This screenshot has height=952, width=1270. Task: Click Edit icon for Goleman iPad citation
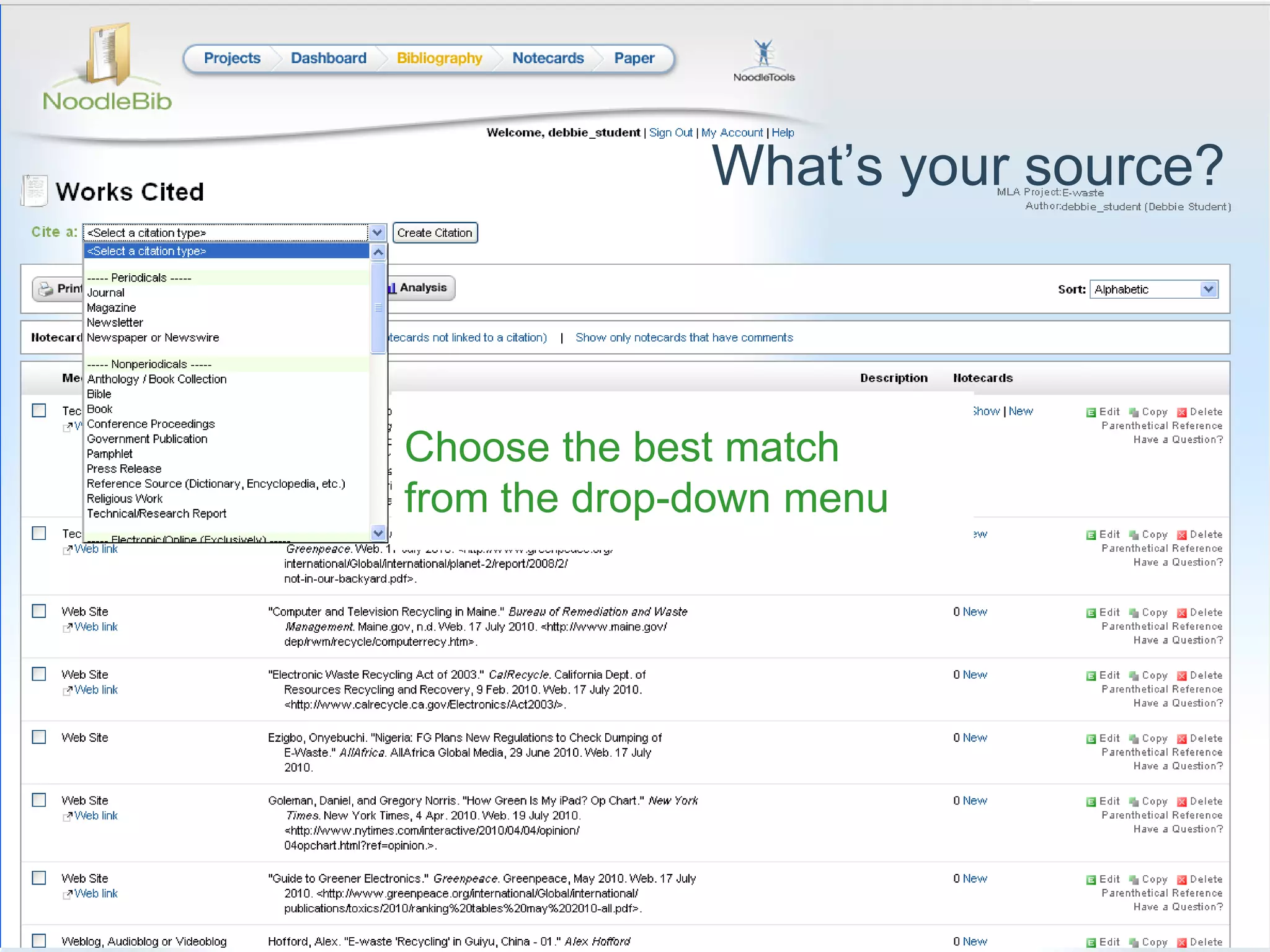click(1091, 802)
